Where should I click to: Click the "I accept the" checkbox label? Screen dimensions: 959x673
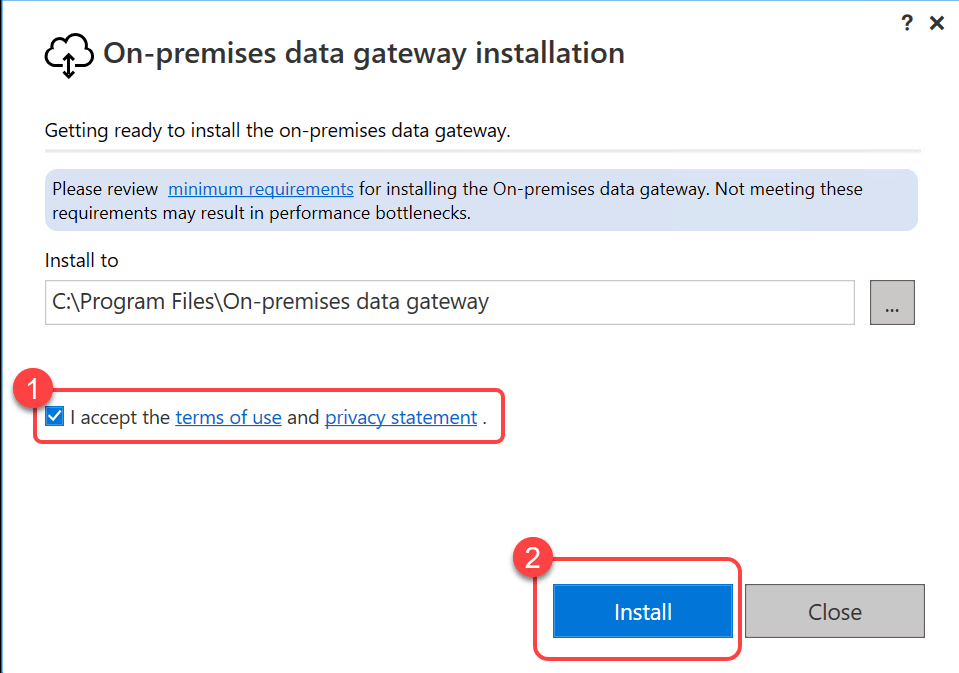pos(120,418)
